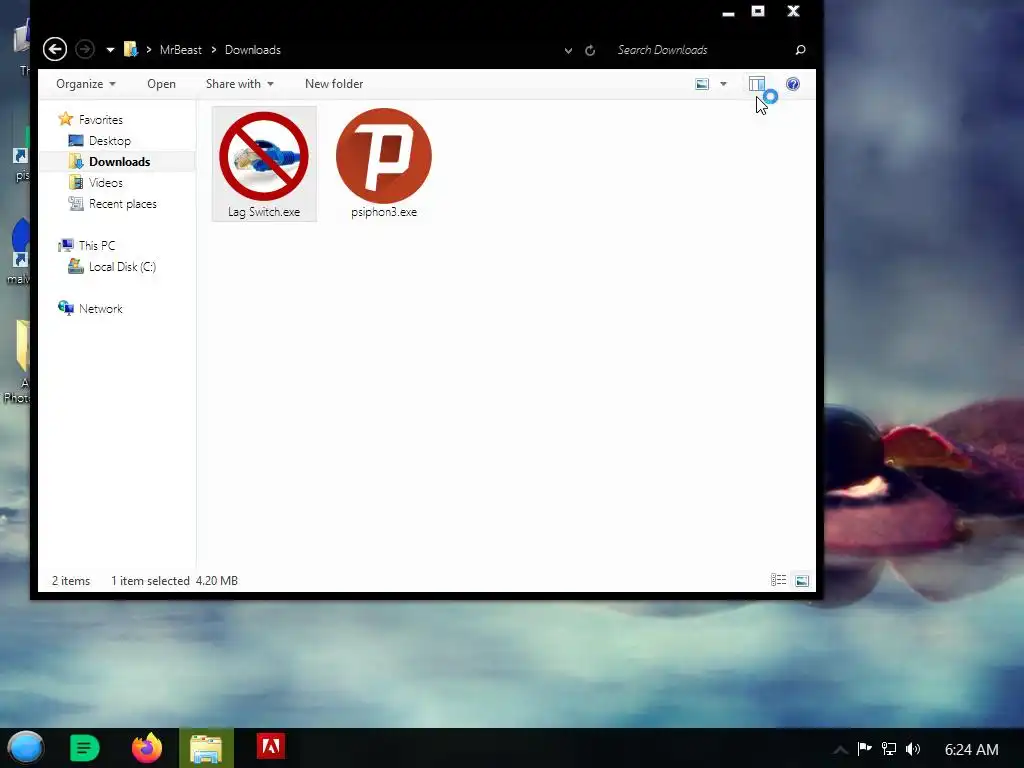Open Adobe application in the taskbar
Image resolution: width=1024 pixels, height=768 pixels.
(270, 746)
